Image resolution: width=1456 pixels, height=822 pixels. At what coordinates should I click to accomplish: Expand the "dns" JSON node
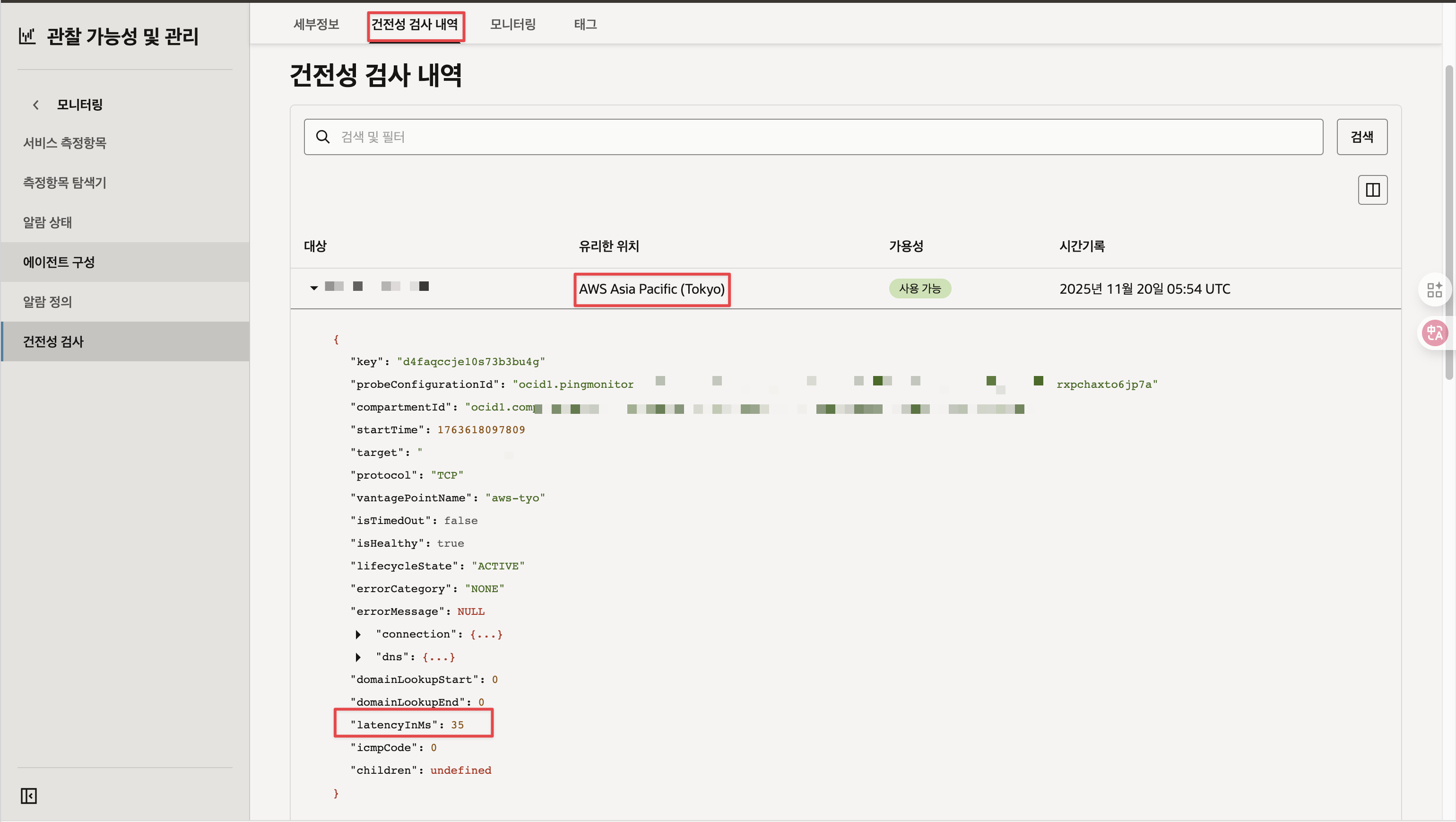pos(358,657)
